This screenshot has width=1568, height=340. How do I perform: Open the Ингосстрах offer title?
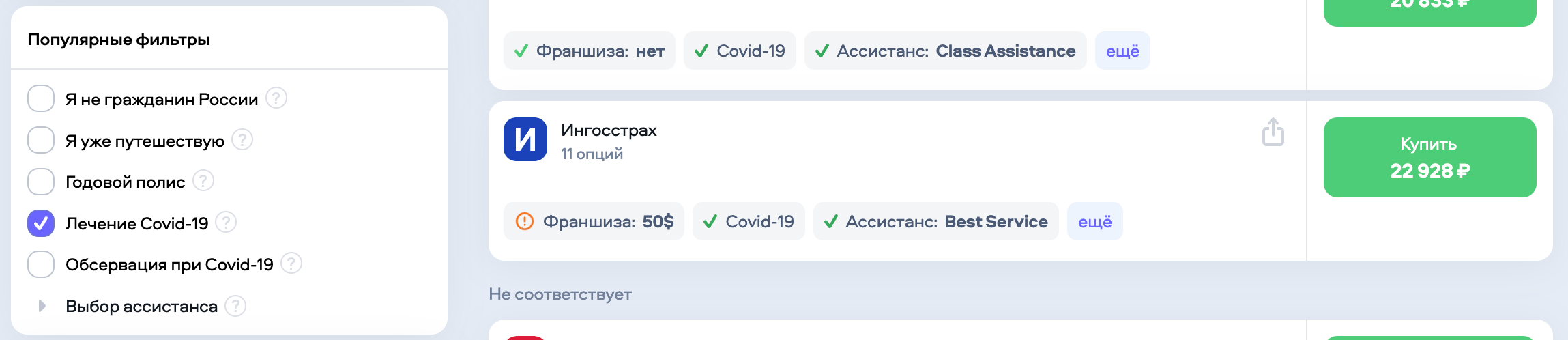pos(609,130)
